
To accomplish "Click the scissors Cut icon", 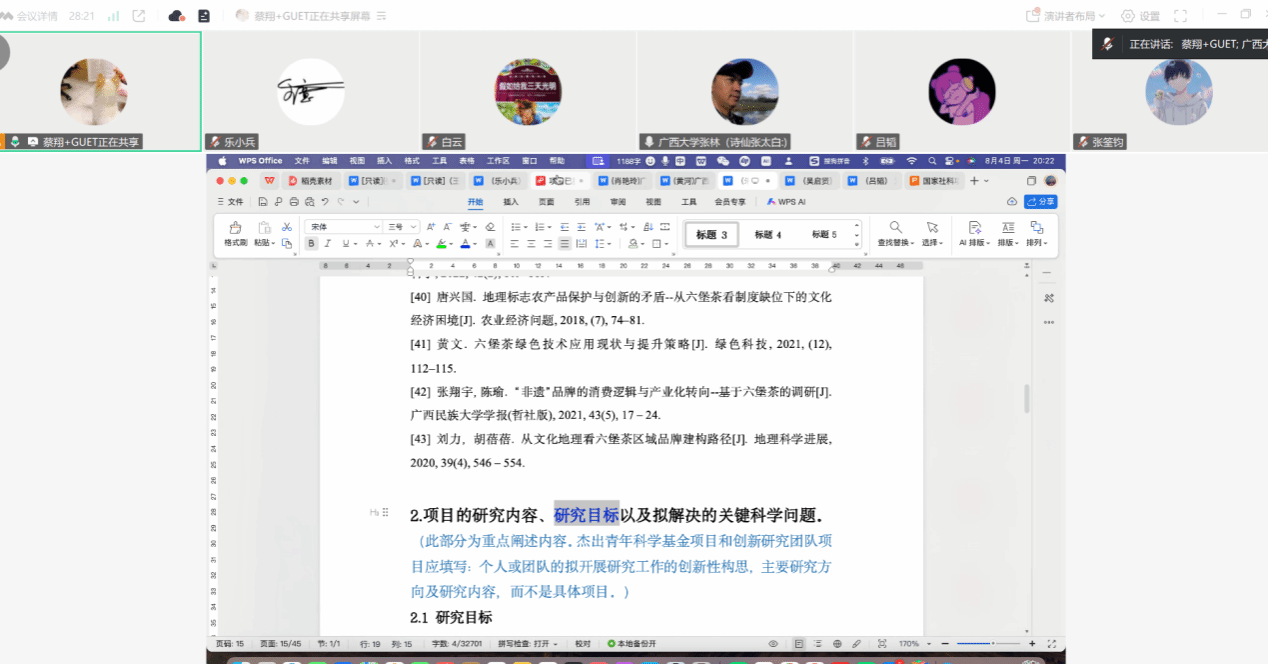I will (287, 227).
